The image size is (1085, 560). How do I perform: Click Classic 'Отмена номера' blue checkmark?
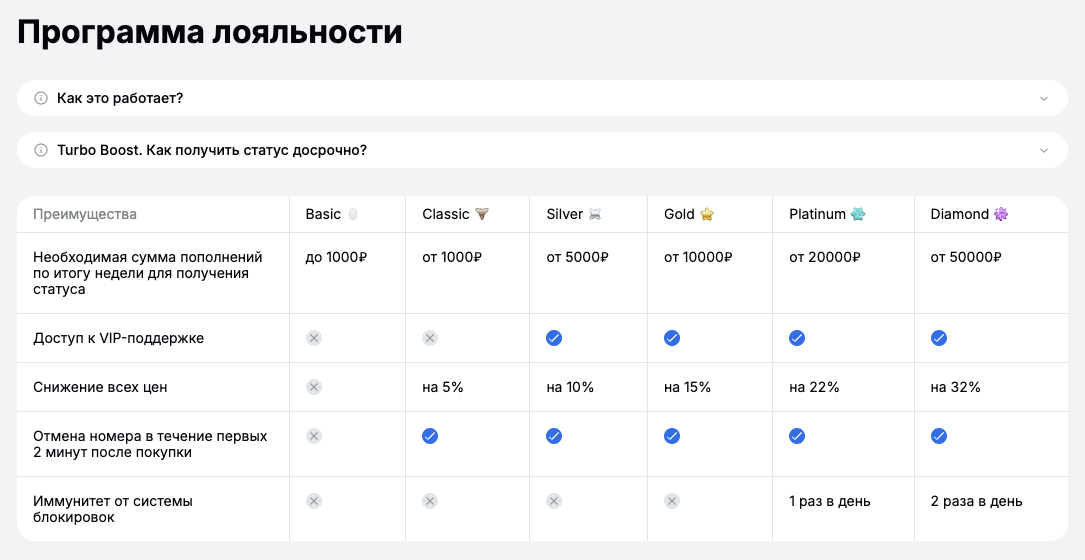[430, 436]
